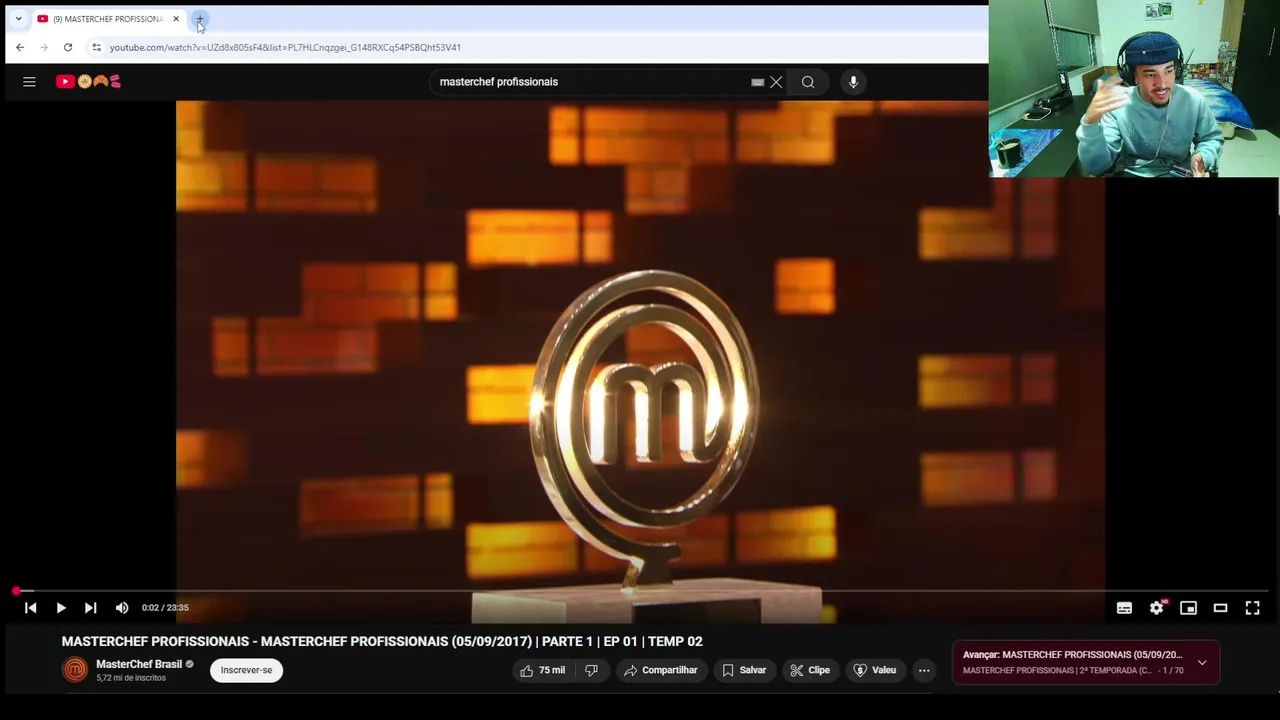Dislike this video

pos(591,670)
